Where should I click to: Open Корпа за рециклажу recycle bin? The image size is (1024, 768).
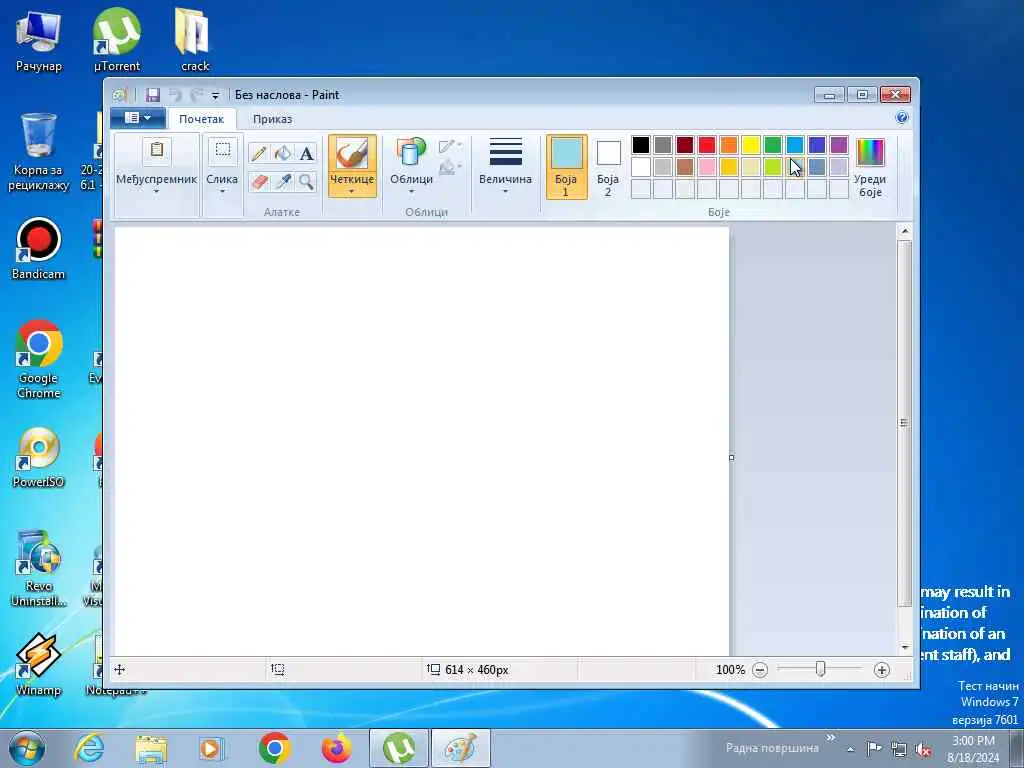(39, 152)
